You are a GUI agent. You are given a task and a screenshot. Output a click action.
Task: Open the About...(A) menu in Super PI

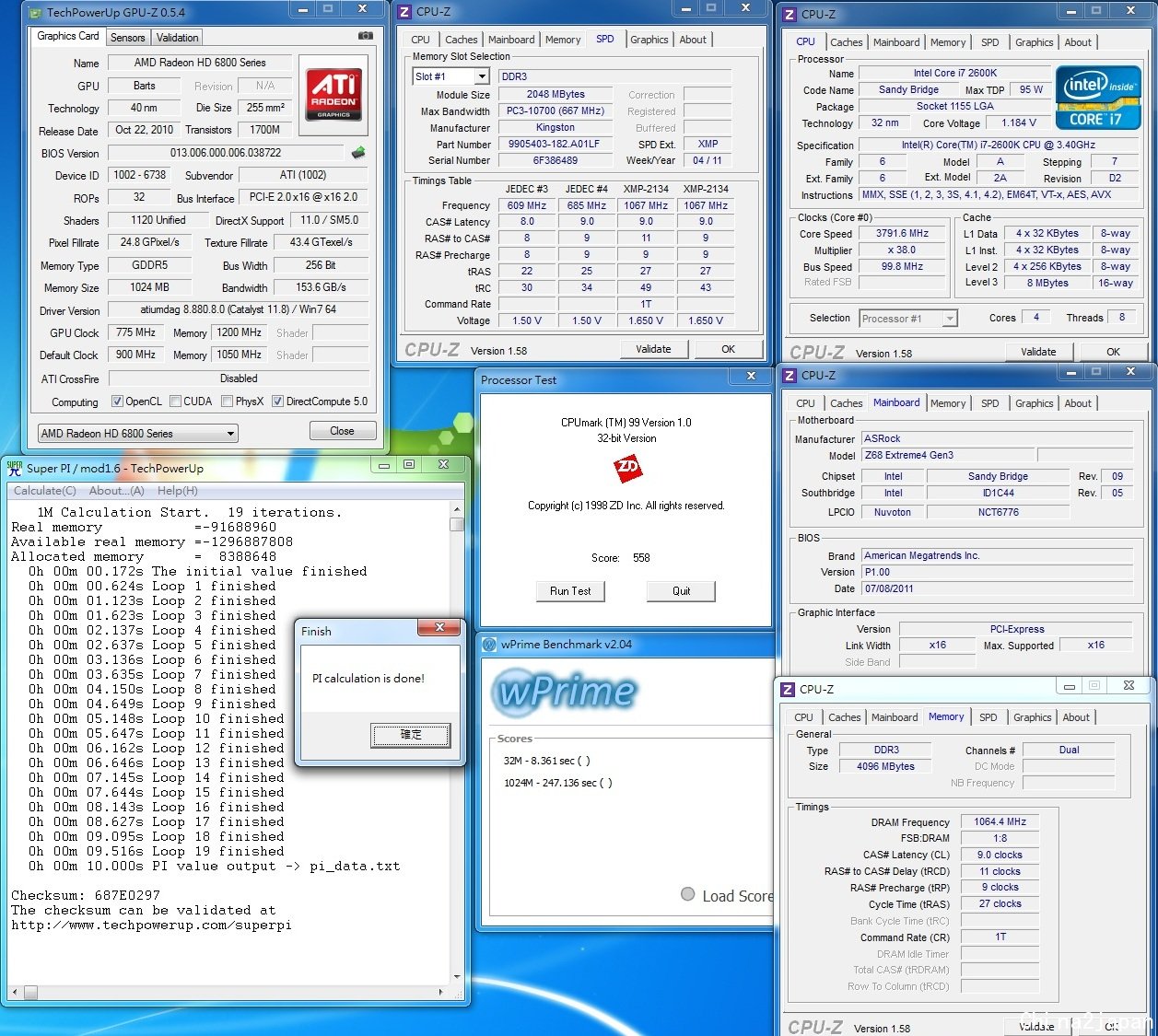[117, 491]
